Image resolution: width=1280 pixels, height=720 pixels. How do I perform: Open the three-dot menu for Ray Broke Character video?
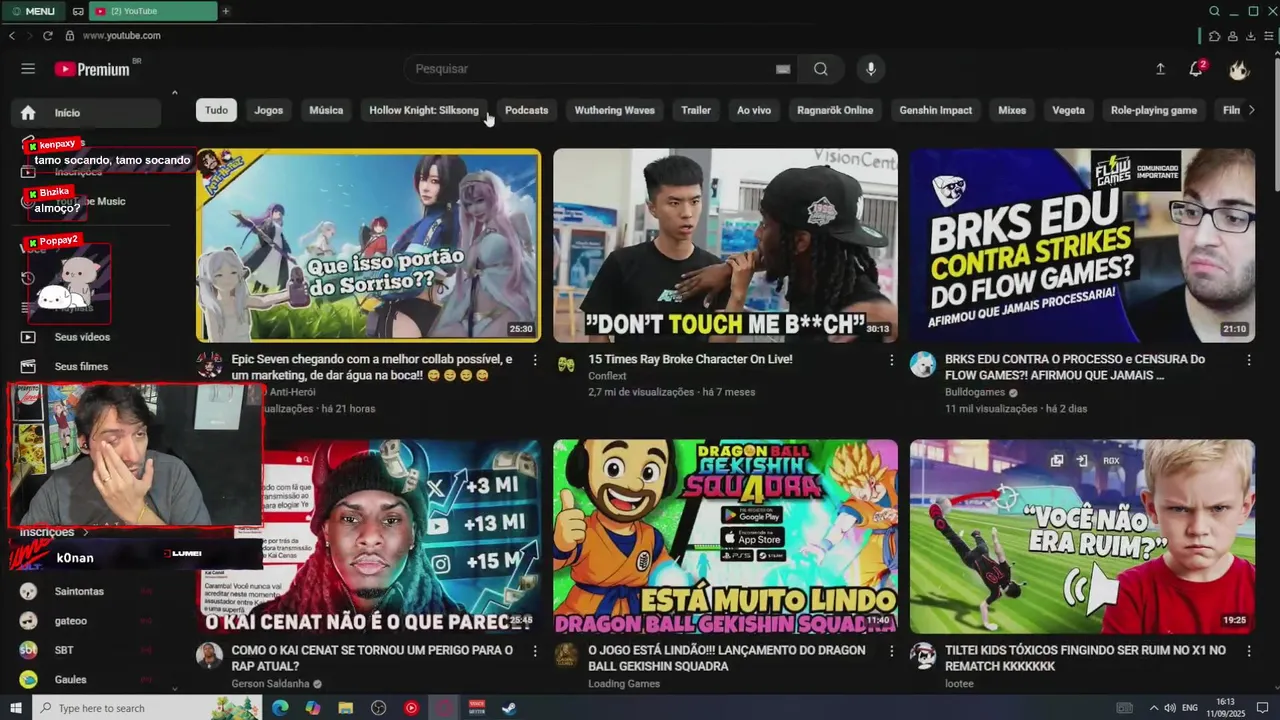[x=892, y=360]
